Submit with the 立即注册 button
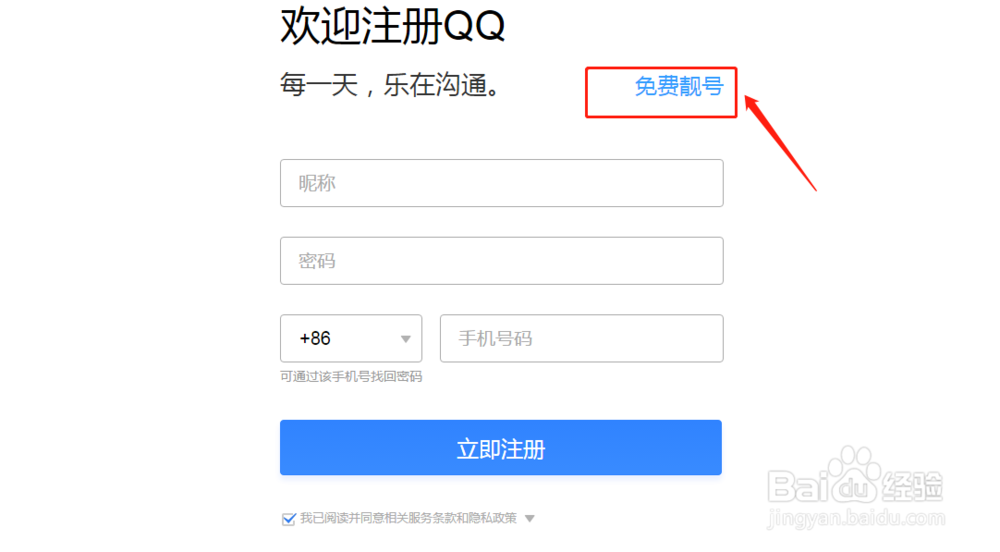The image size is (1000, 552). pyautogui.click(x=501, y=447)
